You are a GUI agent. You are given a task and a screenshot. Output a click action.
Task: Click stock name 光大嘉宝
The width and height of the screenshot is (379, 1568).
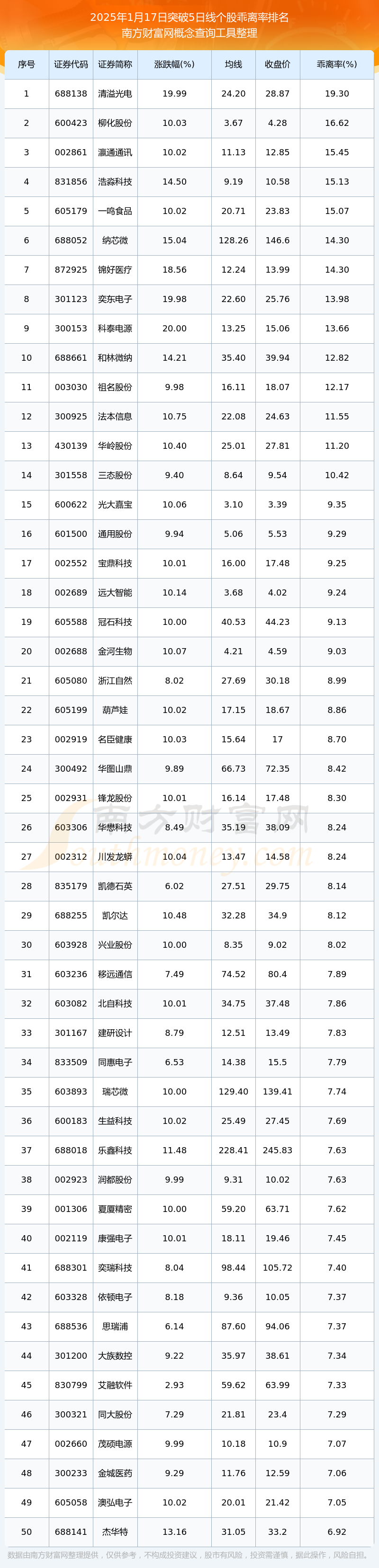[x=115, y=505]
